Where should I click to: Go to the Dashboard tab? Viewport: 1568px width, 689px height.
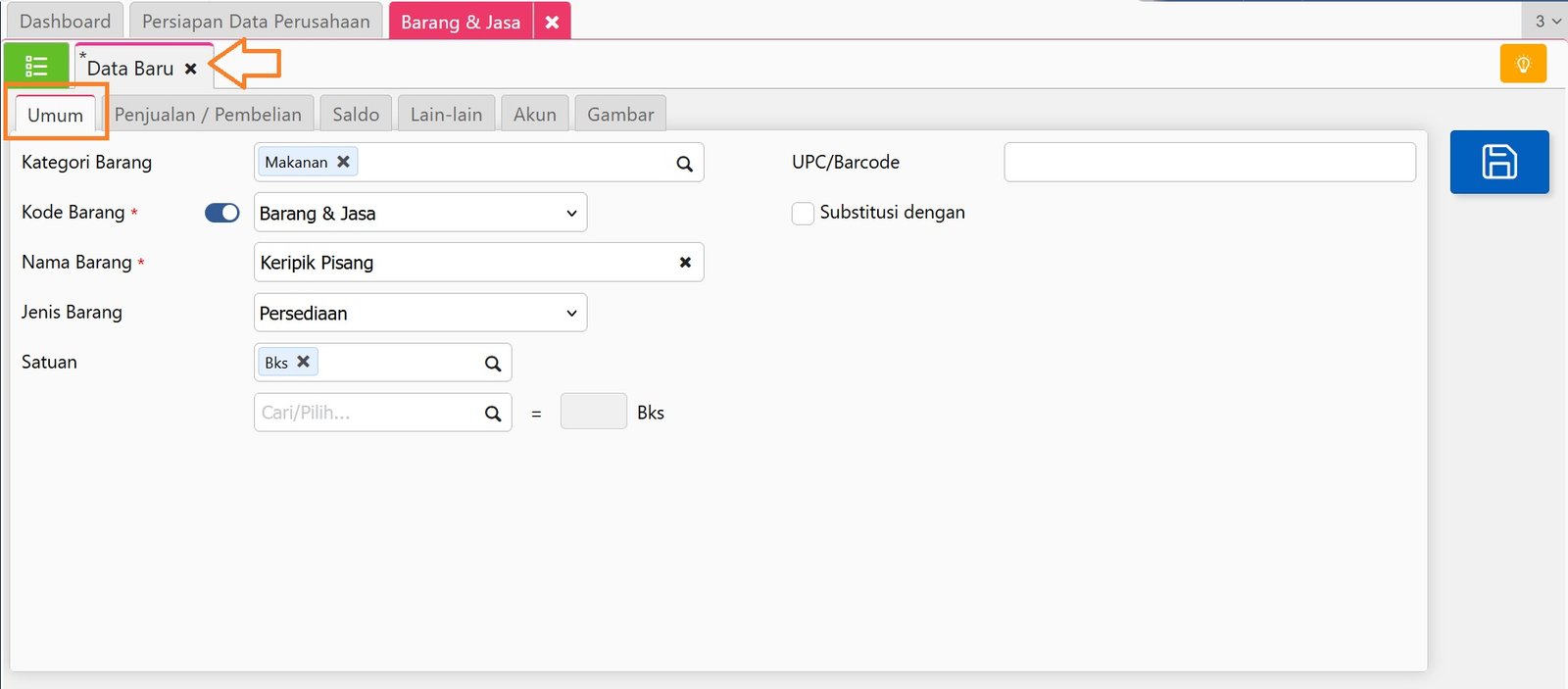[x=65, y=22]
